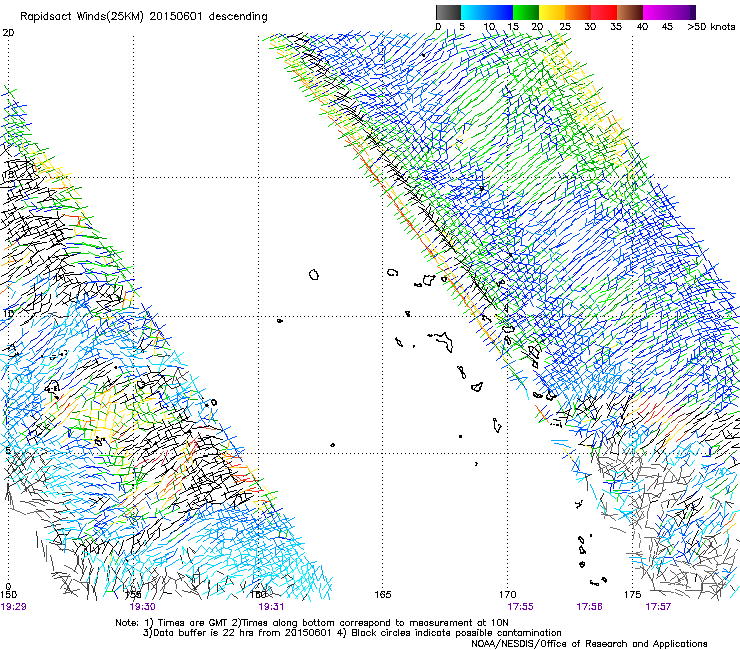Click the '30' legend scale label

tap(590, 27)
